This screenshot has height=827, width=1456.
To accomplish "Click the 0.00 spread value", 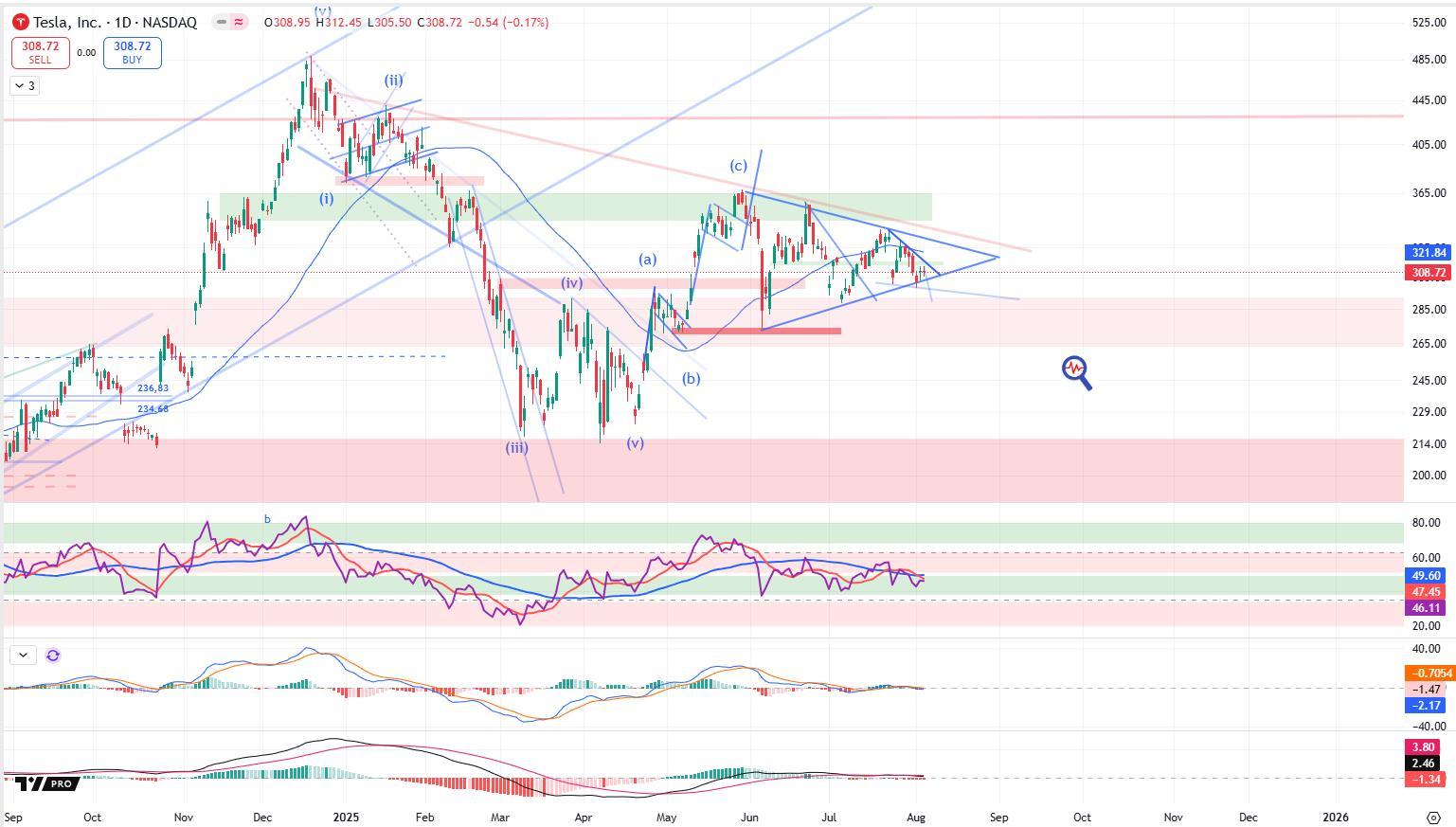I will 86,53.
